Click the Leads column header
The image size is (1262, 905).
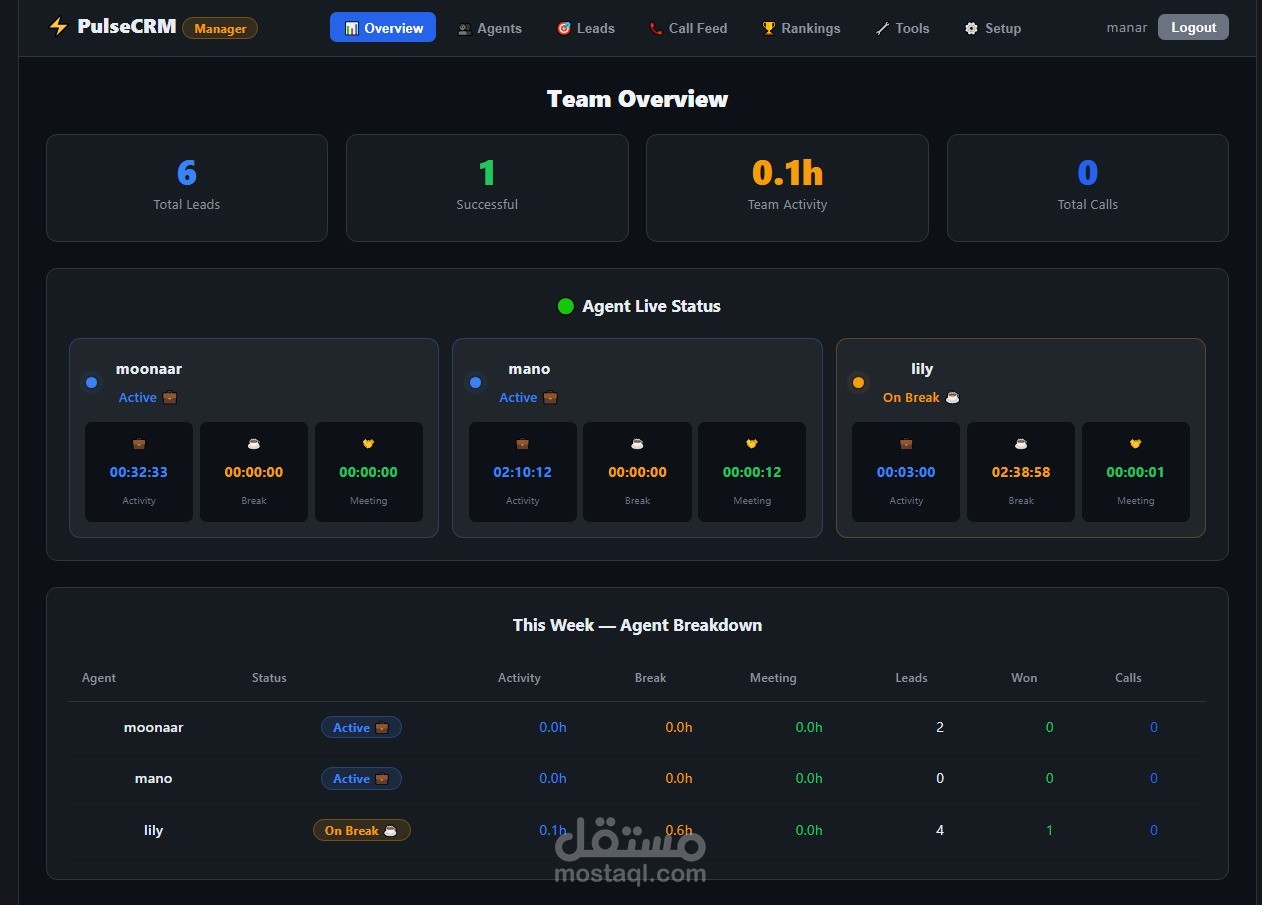pos(911,678)
